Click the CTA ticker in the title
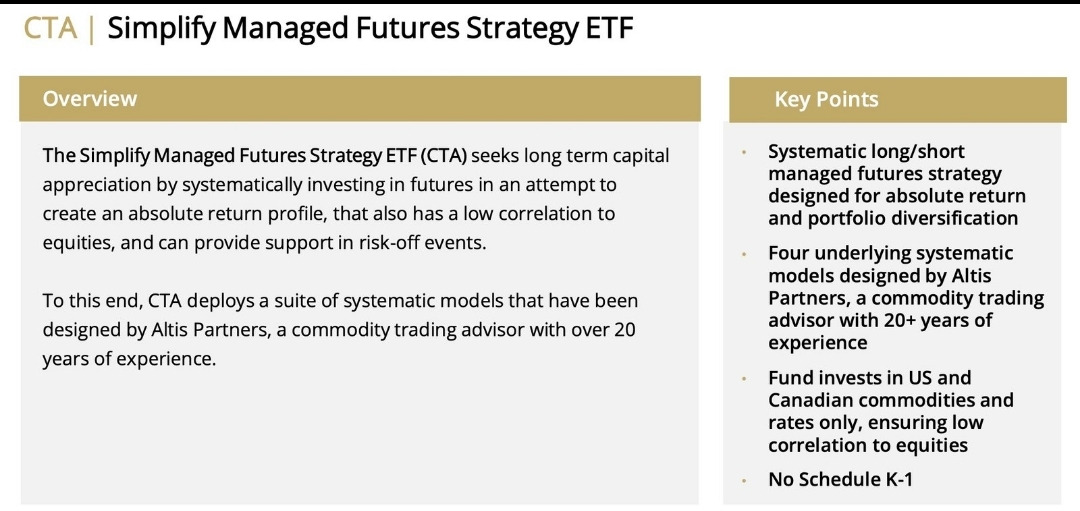Viewport: 1080px width, 511px height. click(x=50, y=29)
